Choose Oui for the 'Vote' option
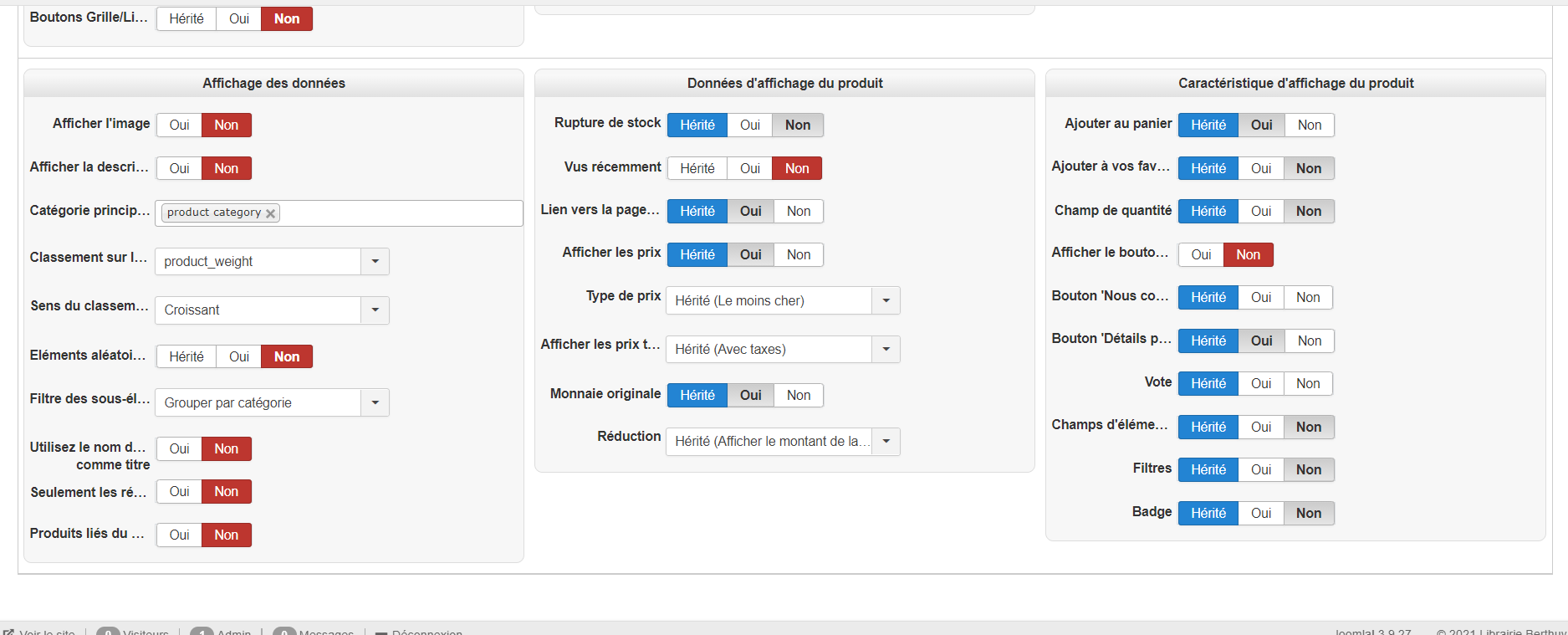Screen dimensions: 1568x635 (1261, 384)
